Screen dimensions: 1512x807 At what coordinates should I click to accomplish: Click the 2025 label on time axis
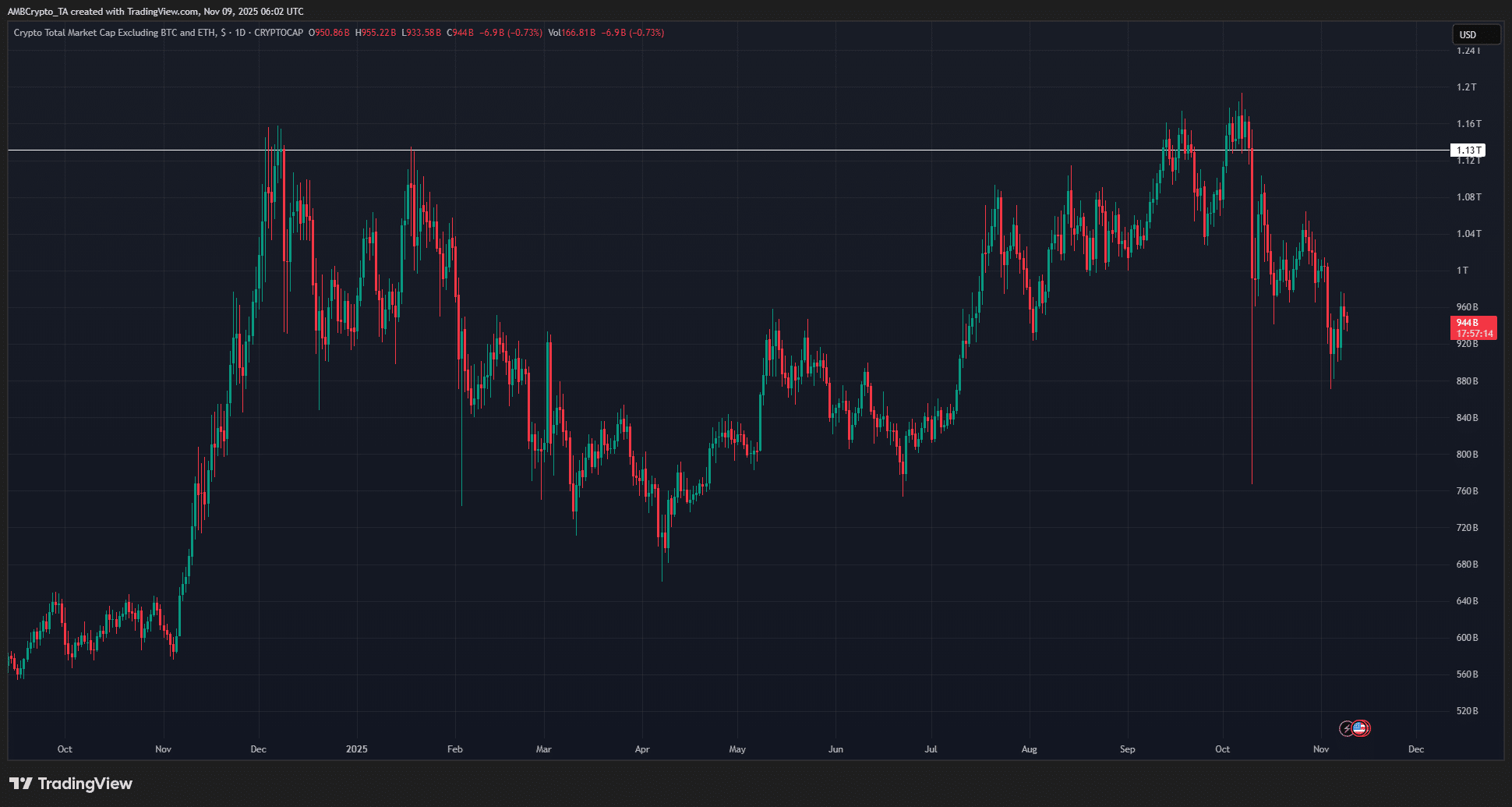[x=356, y=749]
